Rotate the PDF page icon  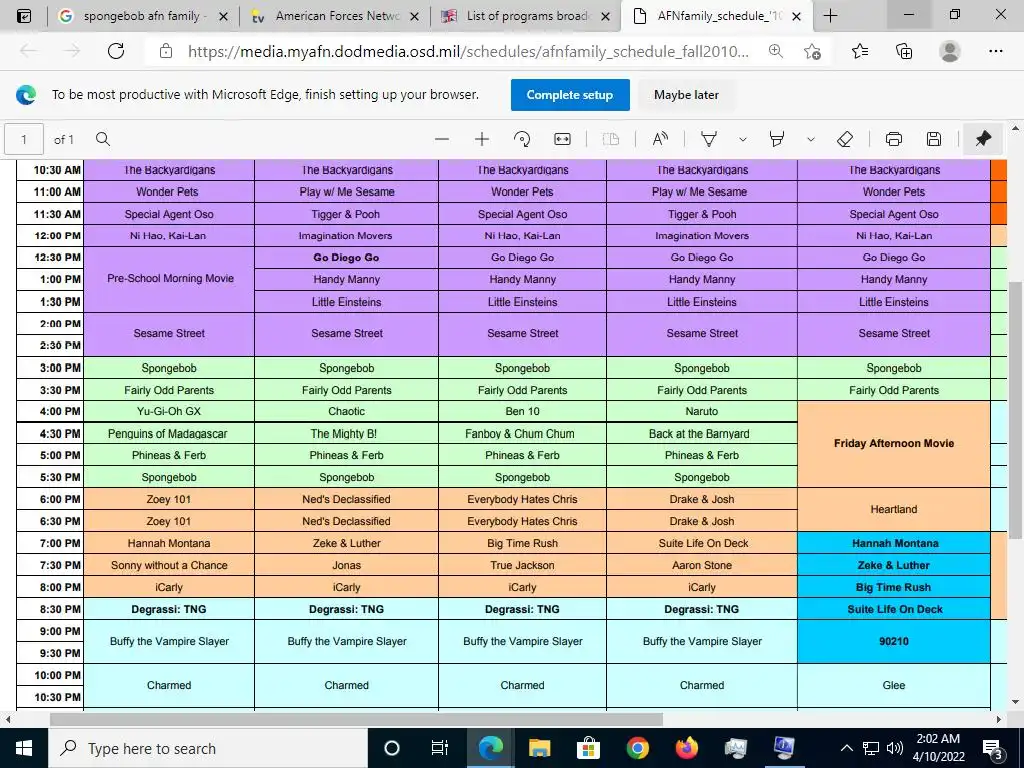coord(522,139)
